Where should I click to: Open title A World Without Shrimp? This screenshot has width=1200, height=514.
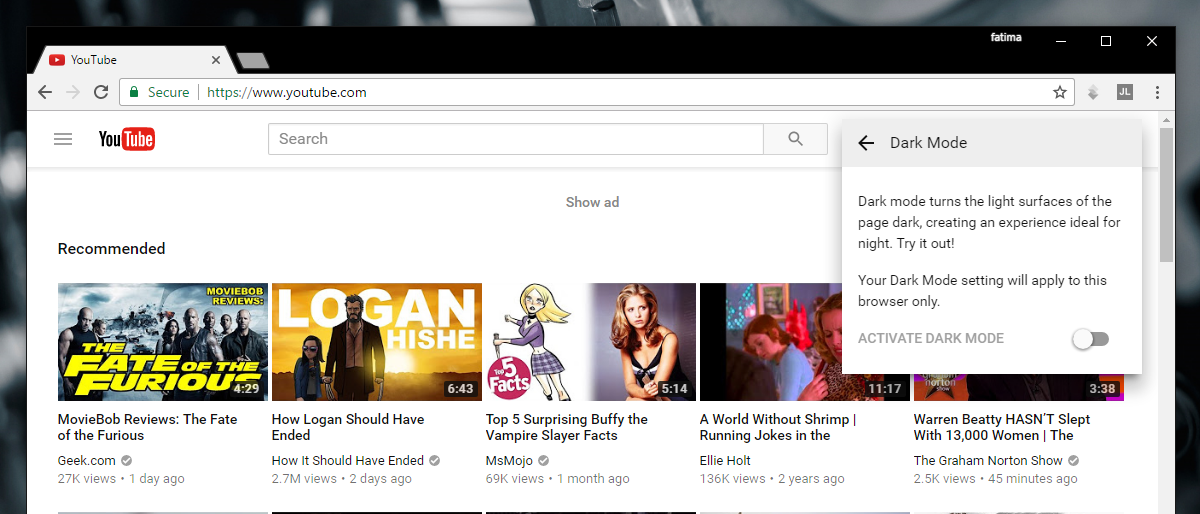click(x=778, y=427)
